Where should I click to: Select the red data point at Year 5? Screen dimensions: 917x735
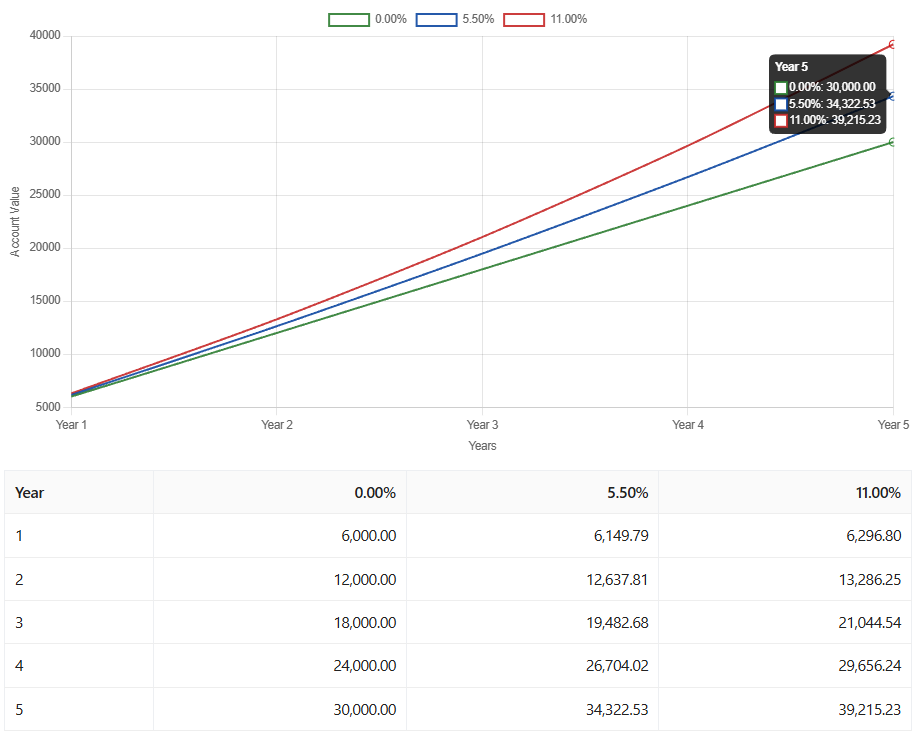coord(893,45)
